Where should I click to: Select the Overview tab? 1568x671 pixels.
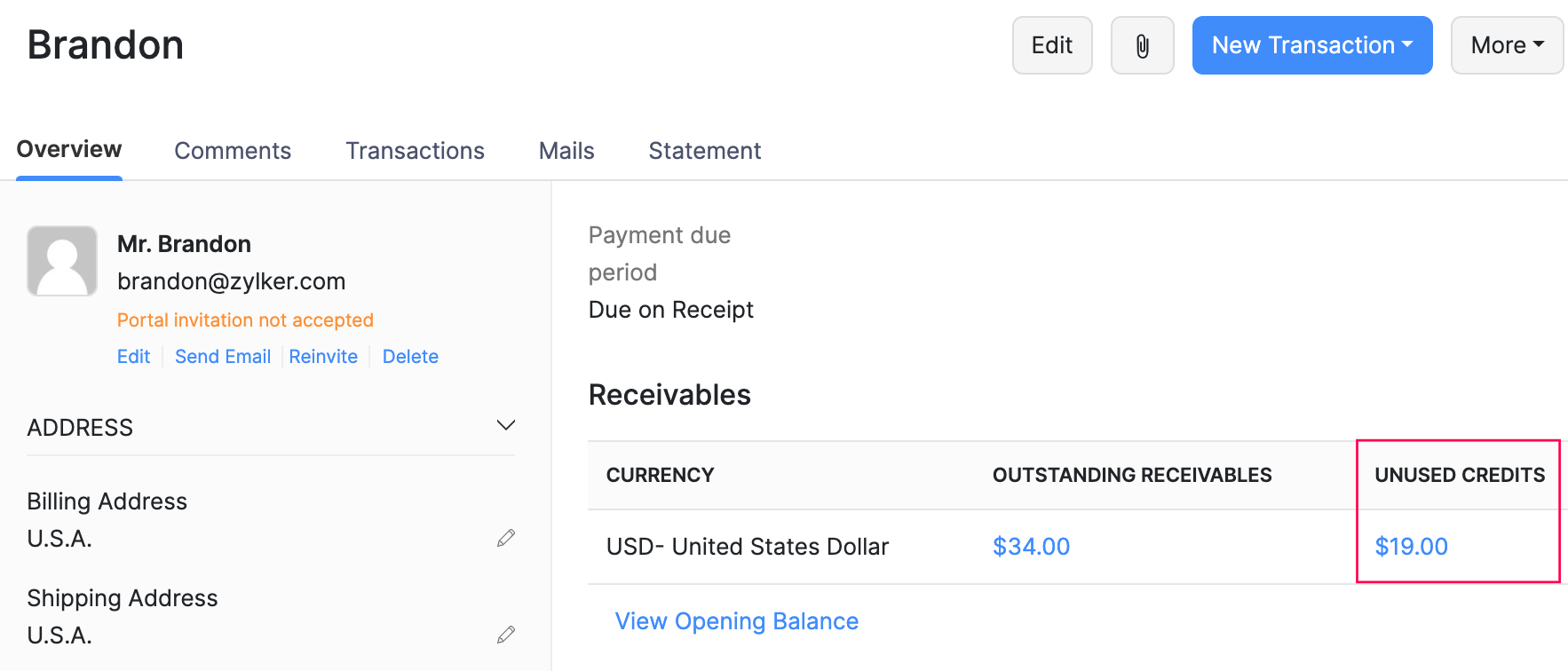69,149
